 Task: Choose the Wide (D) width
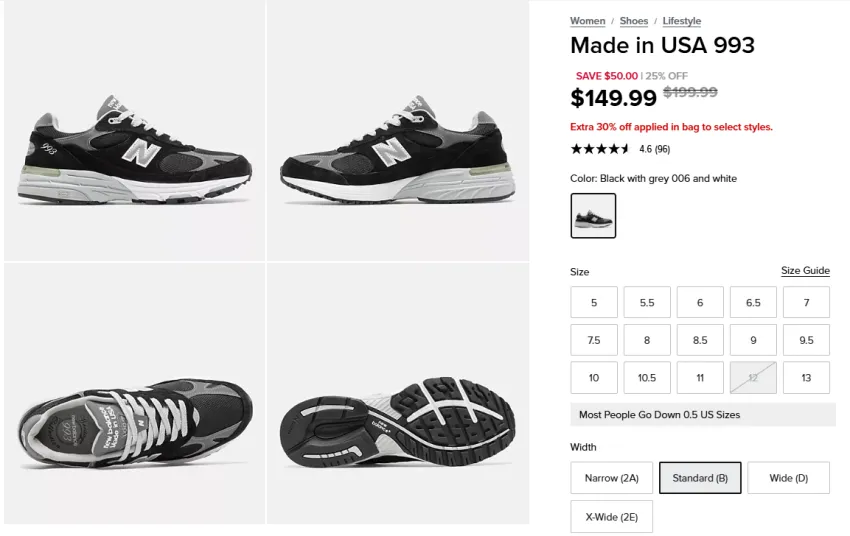788,478
